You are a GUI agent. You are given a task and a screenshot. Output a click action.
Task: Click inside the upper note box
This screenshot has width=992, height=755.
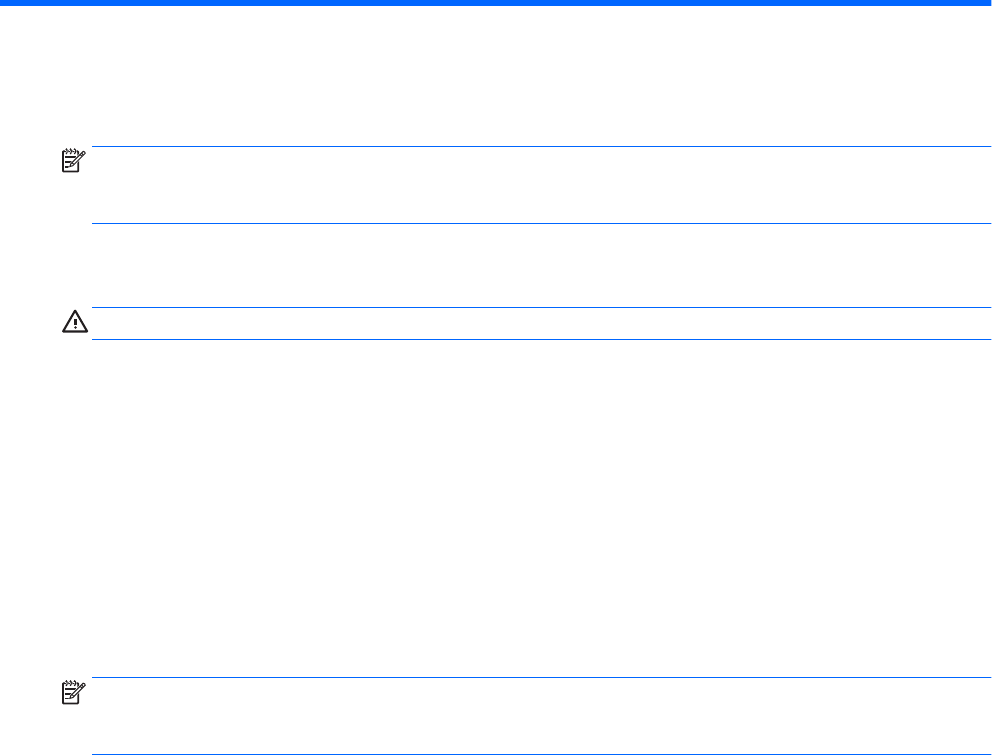tap(530, 185)
